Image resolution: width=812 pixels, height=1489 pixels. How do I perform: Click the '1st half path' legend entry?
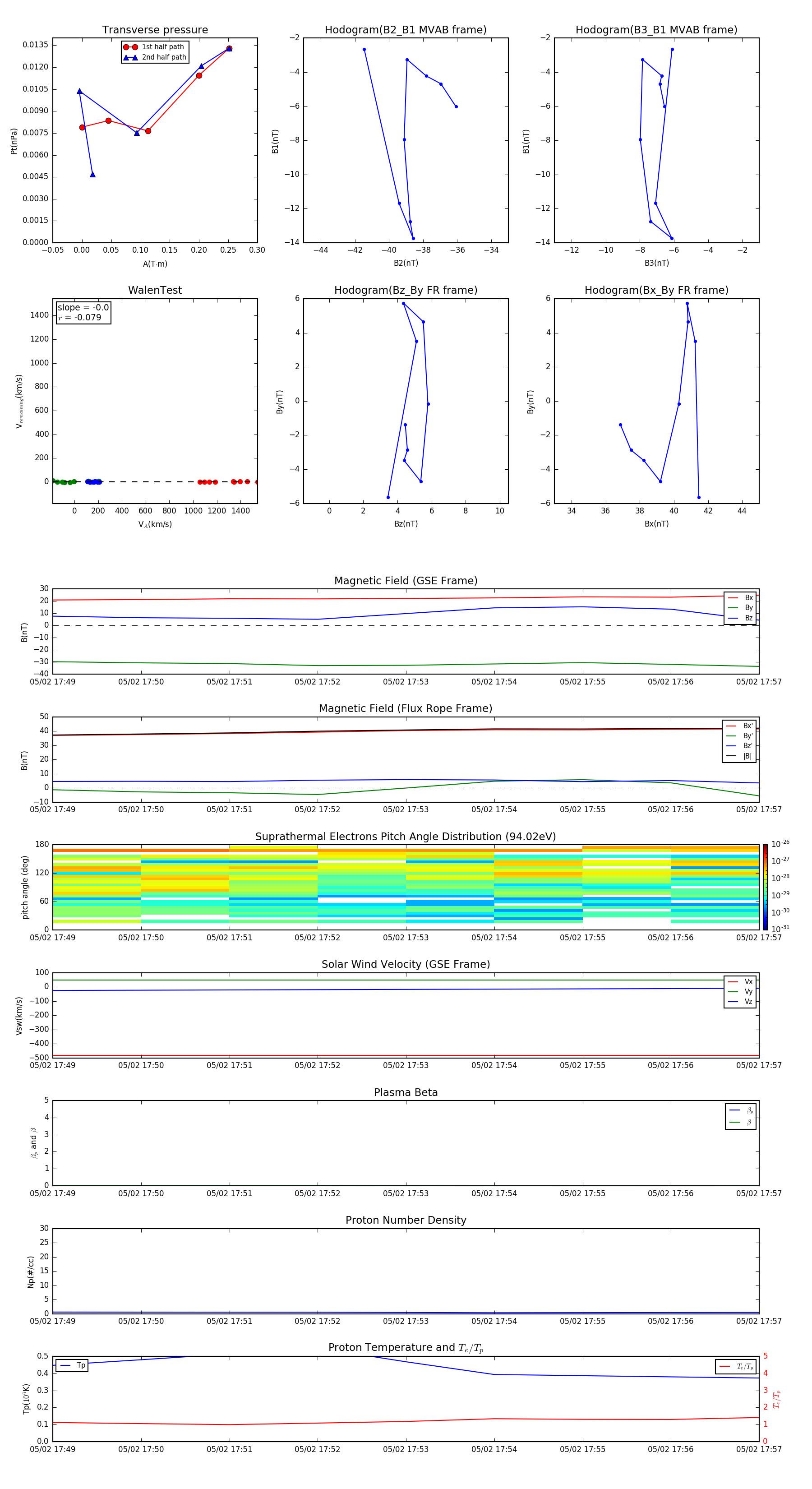tap(154, 47)
